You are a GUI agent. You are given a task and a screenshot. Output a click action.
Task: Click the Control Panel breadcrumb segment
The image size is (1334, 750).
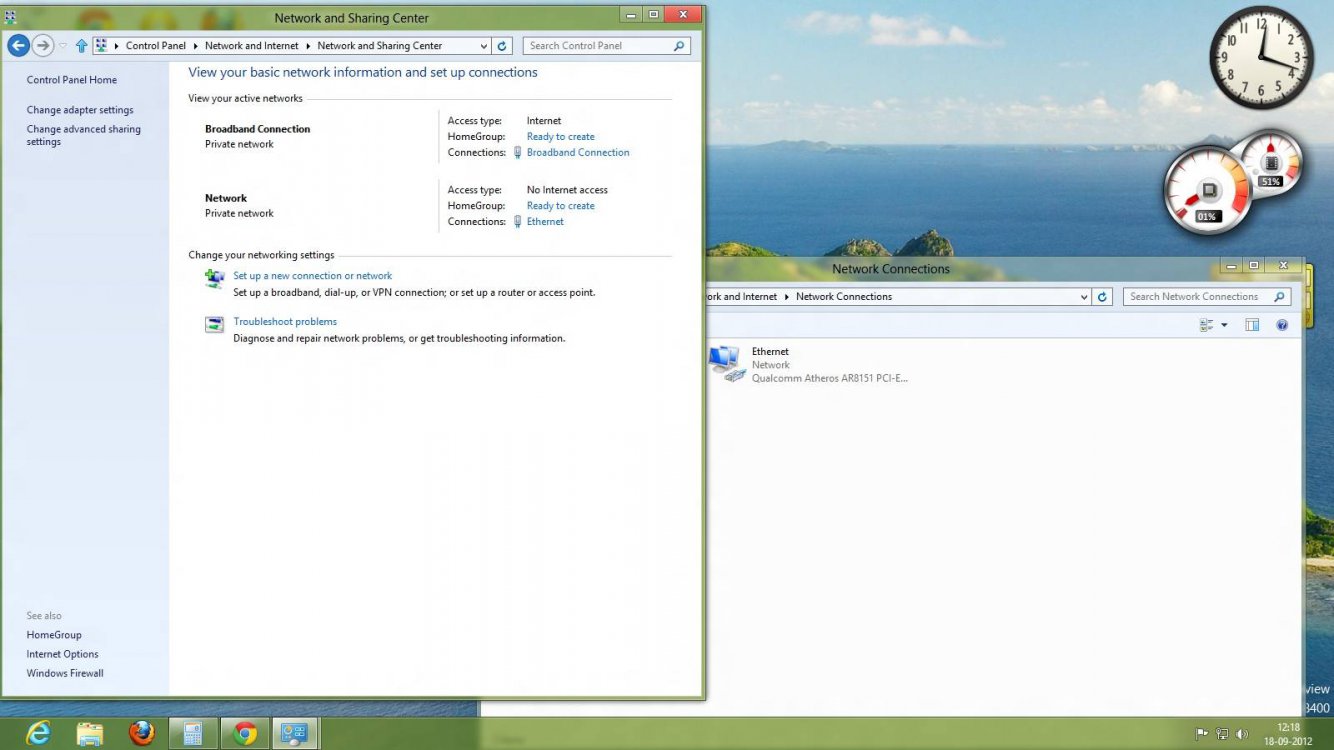pyautogui.click(x=156, y=46)
